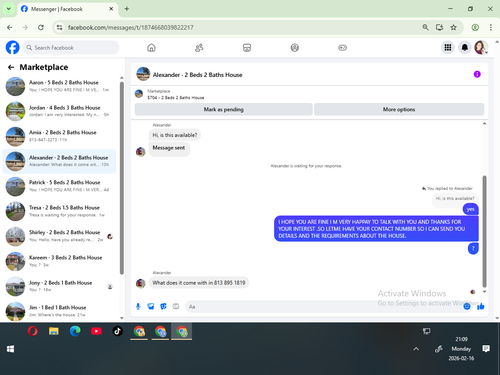Click the chat messages scrollbar
This screenshot has height=375, width=500.
pos(484,231)
